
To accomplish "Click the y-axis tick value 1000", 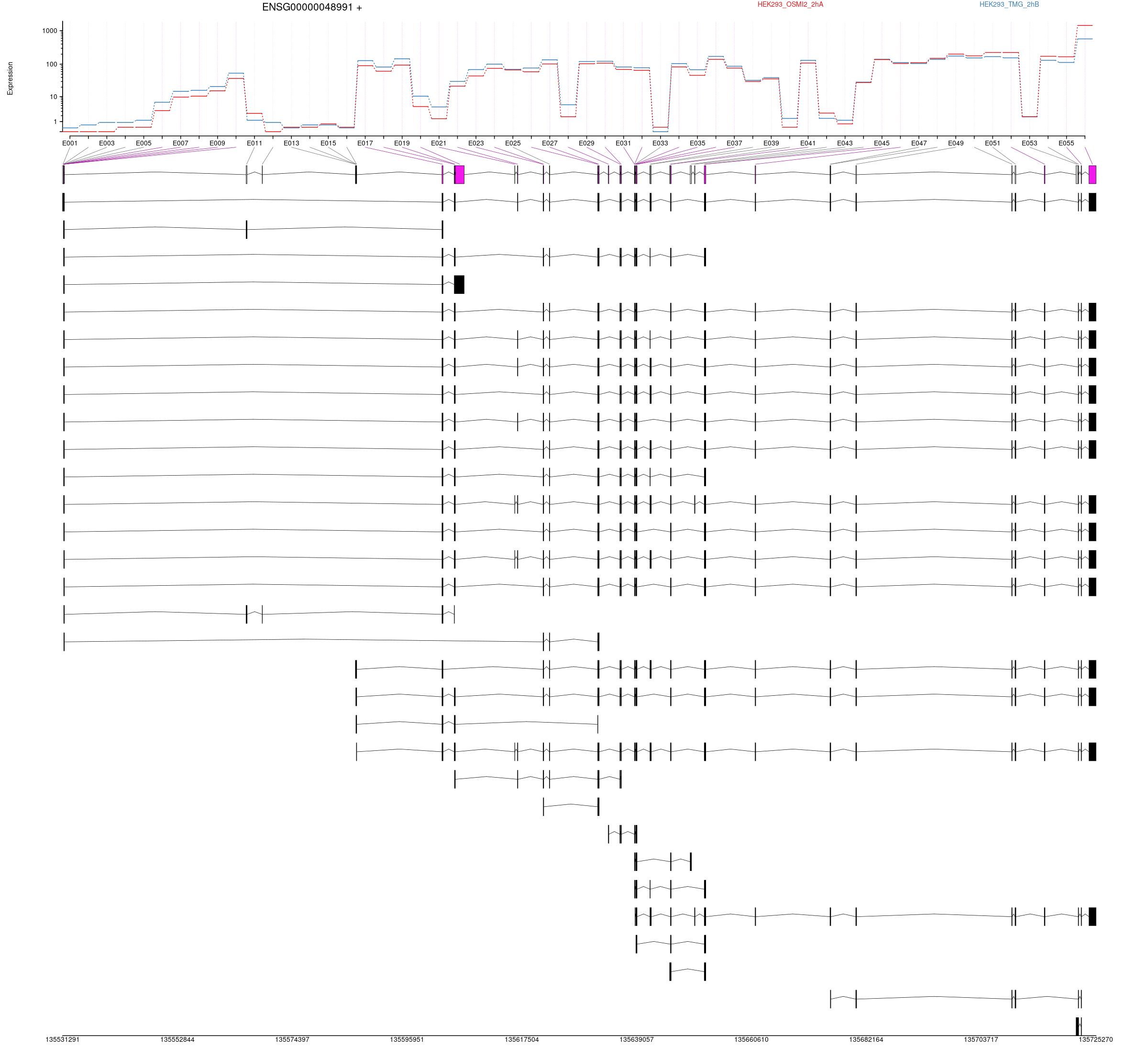I will point(50,31).
